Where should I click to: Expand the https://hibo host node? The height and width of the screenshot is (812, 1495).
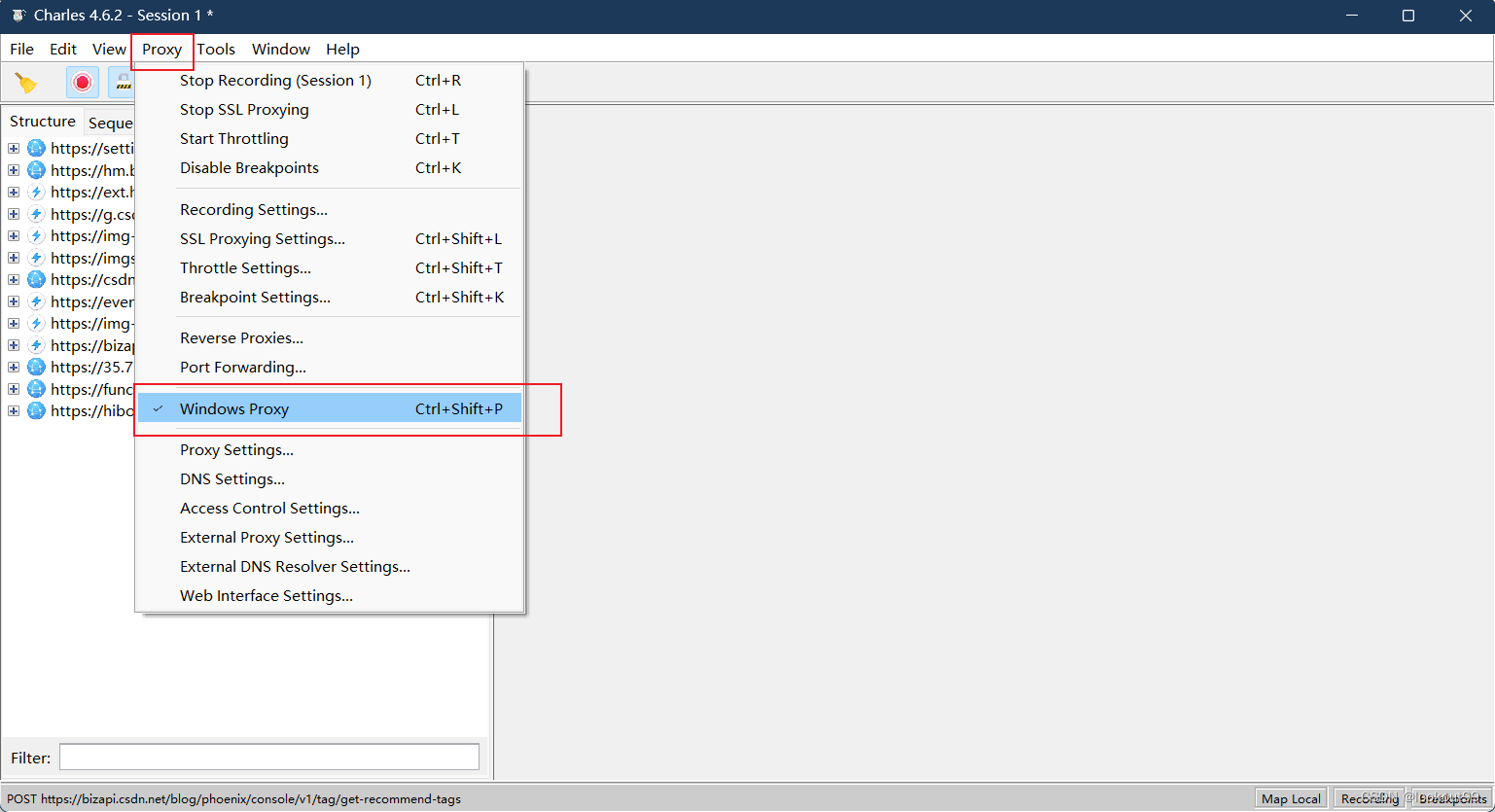[x=14, y=411]
